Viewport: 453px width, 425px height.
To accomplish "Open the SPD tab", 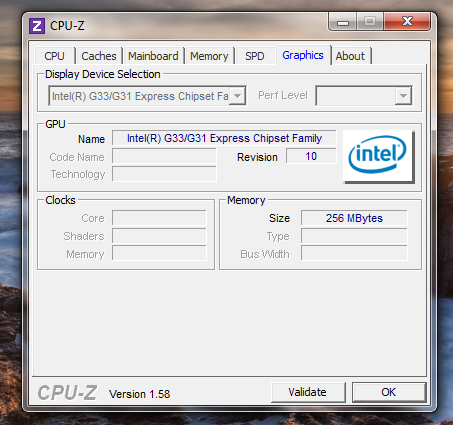I will click(255, 56).
